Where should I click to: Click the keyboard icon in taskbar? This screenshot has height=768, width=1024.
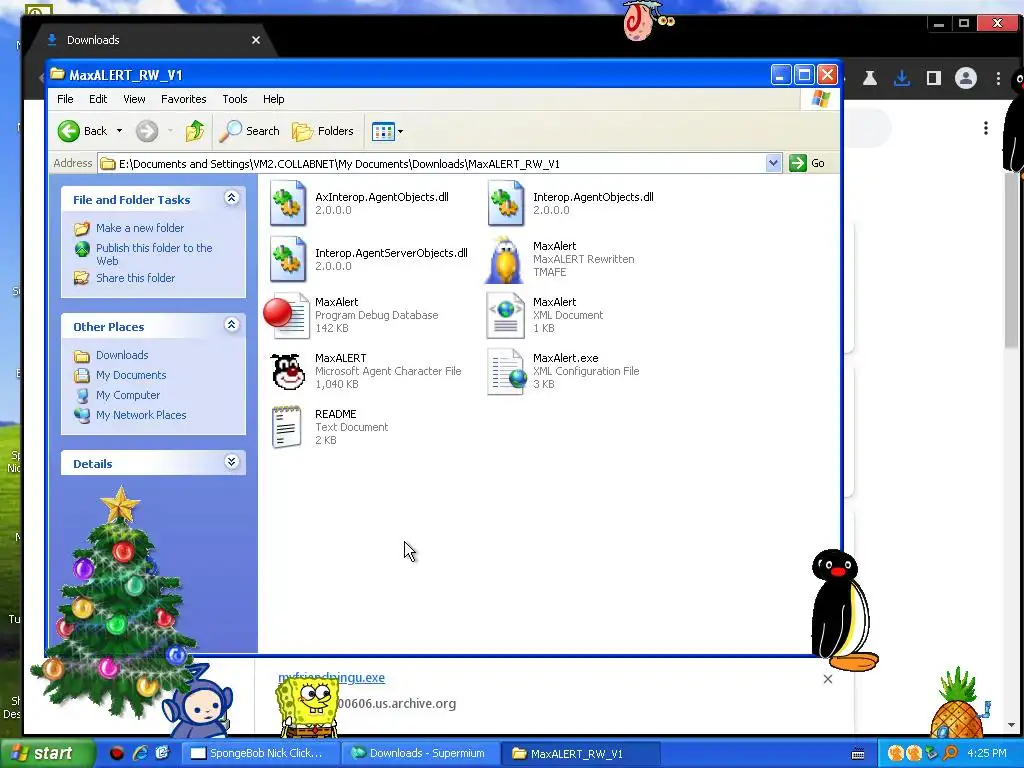tap(858, 754)
